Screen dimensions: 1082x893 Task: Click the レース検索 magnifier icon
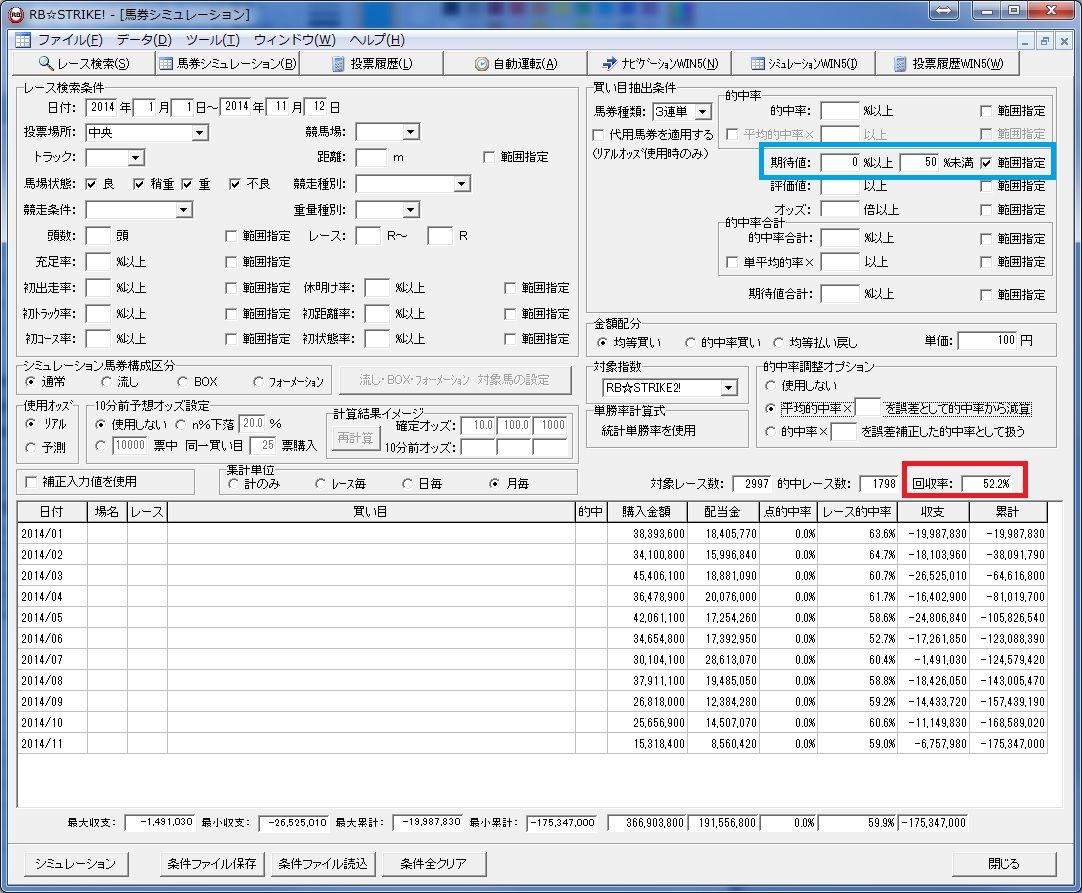coord(46,63)
